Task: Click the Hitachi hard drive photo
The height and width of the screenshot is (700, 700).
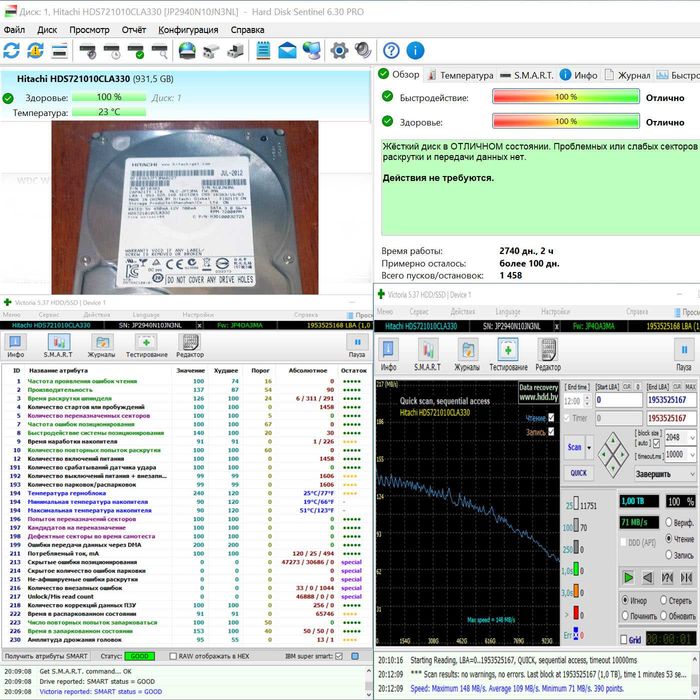Action: [185, 208]
